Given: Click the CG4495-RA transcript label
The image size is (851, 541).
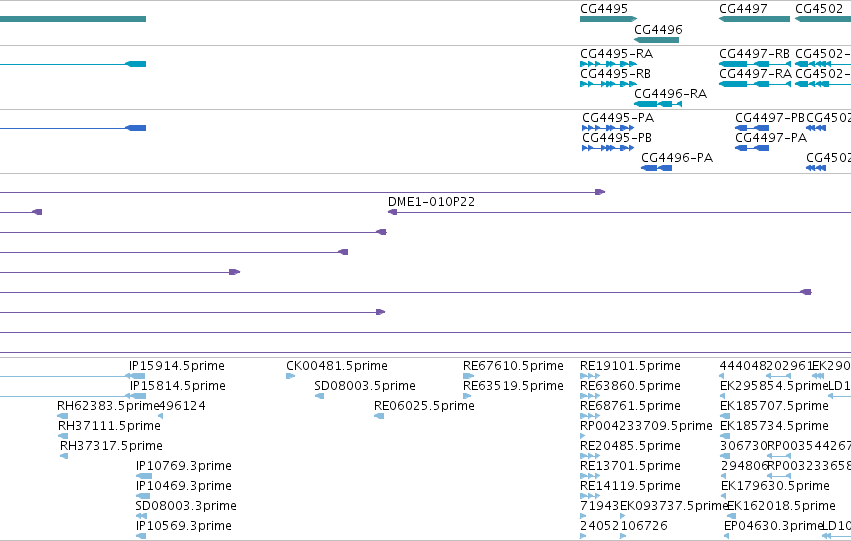Looking at the screenshot, I should [x=617, y=54].
